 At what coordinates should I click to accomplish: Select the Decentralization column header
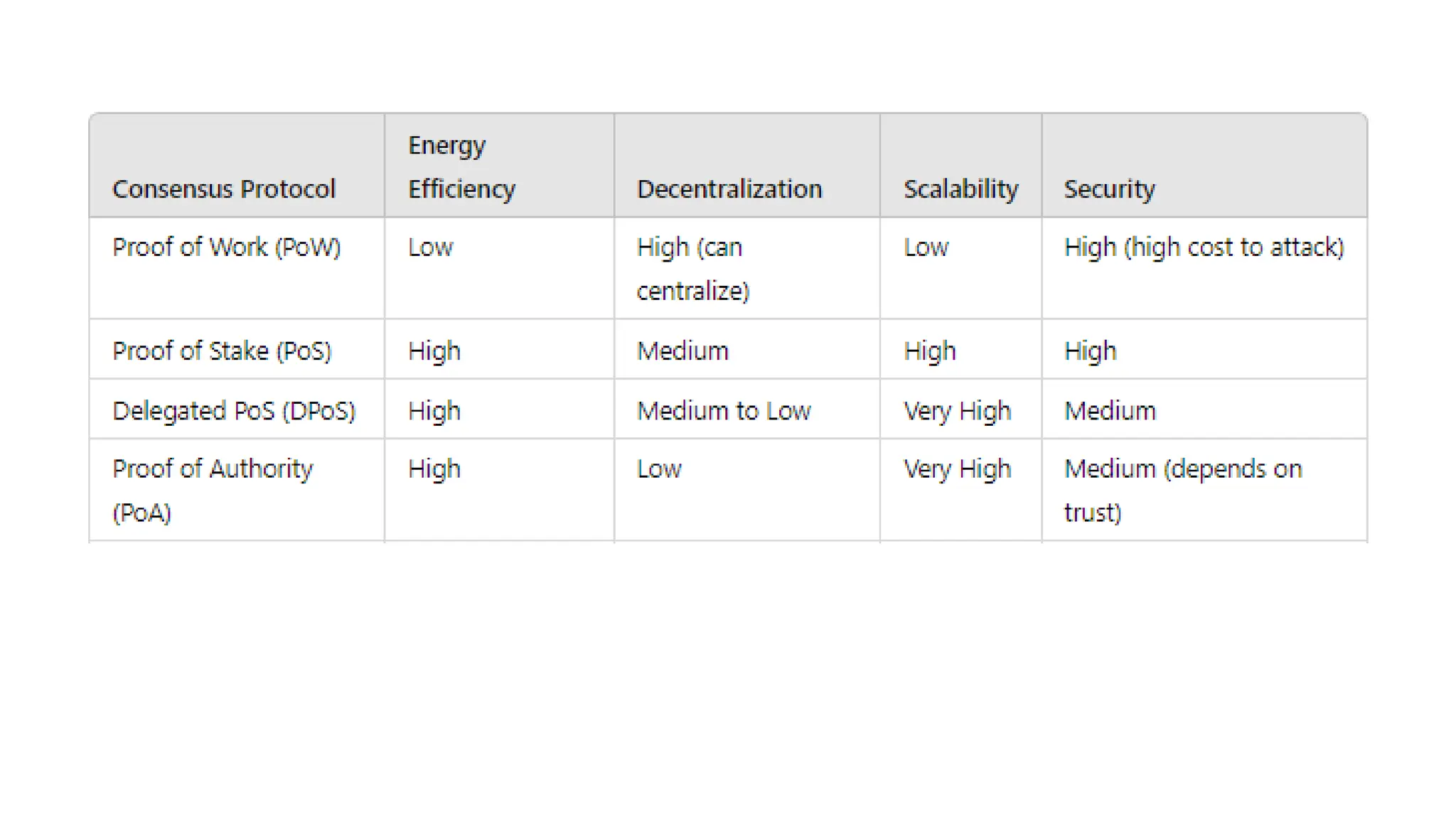[x=729, y=189]
